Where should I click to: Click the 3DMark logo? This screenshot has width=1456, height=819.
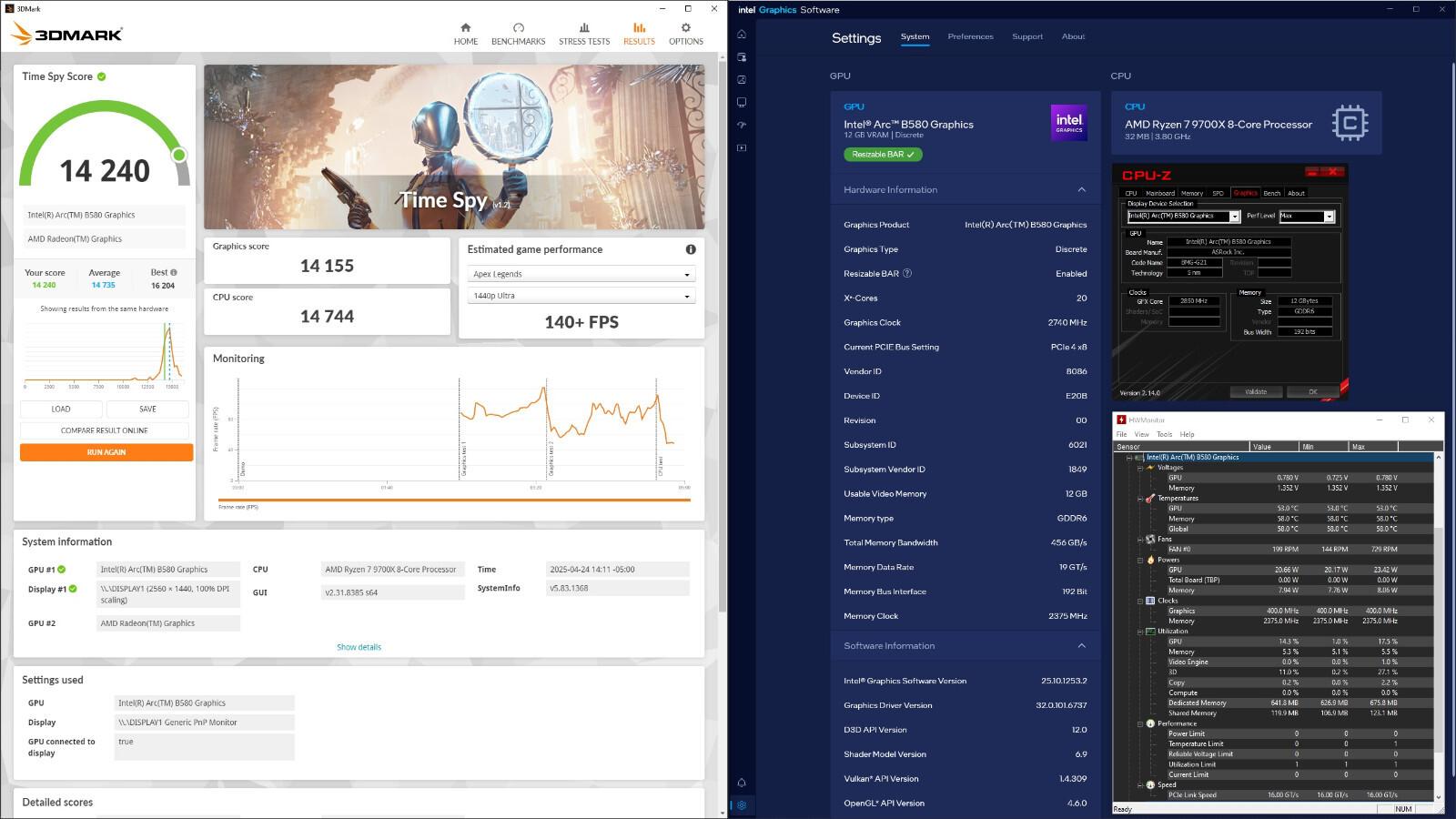[66, 34]
